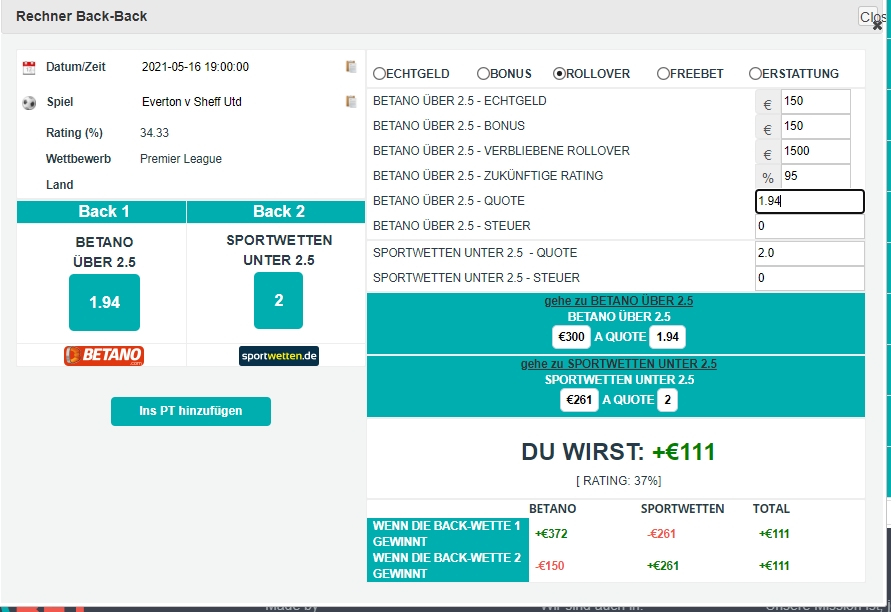This screenshot has width=891, height=612.
Task: Edit the Betano Bonus amount field
Action: point(815,126)
